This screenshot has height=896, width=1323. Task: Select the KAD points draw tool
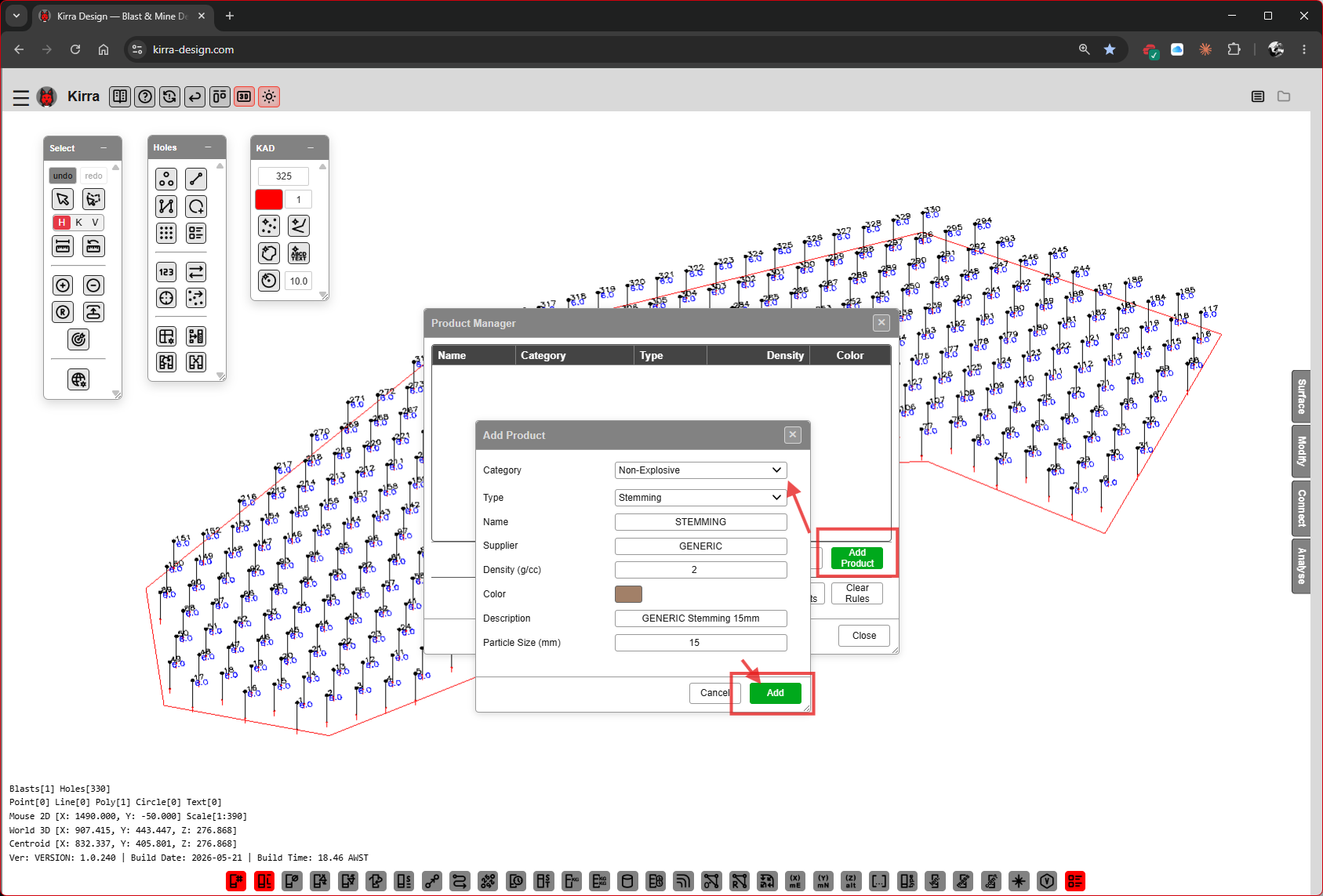click(x=269, y=226)
